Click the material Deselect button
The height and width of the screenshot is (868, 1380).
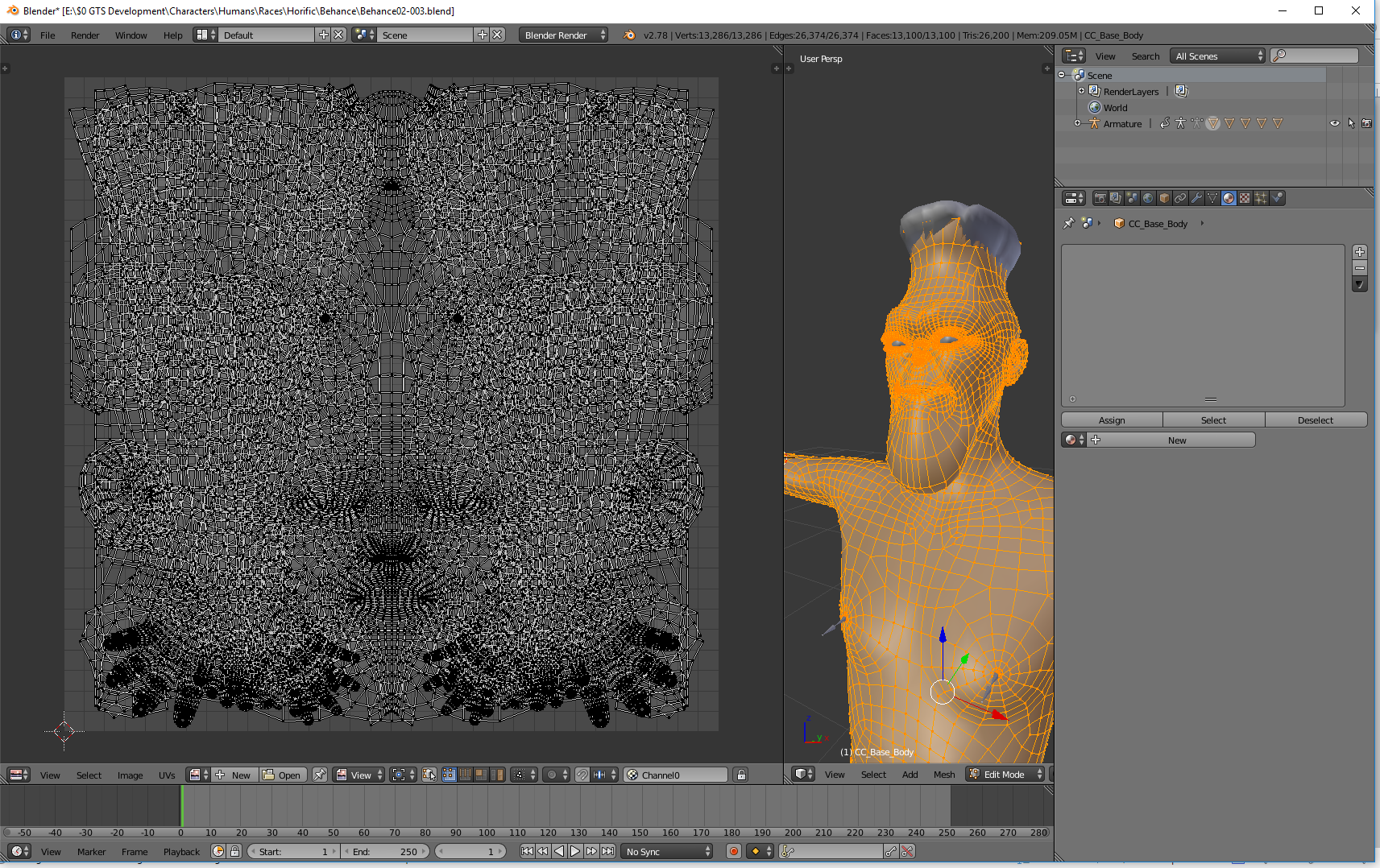pos(1316,420)
